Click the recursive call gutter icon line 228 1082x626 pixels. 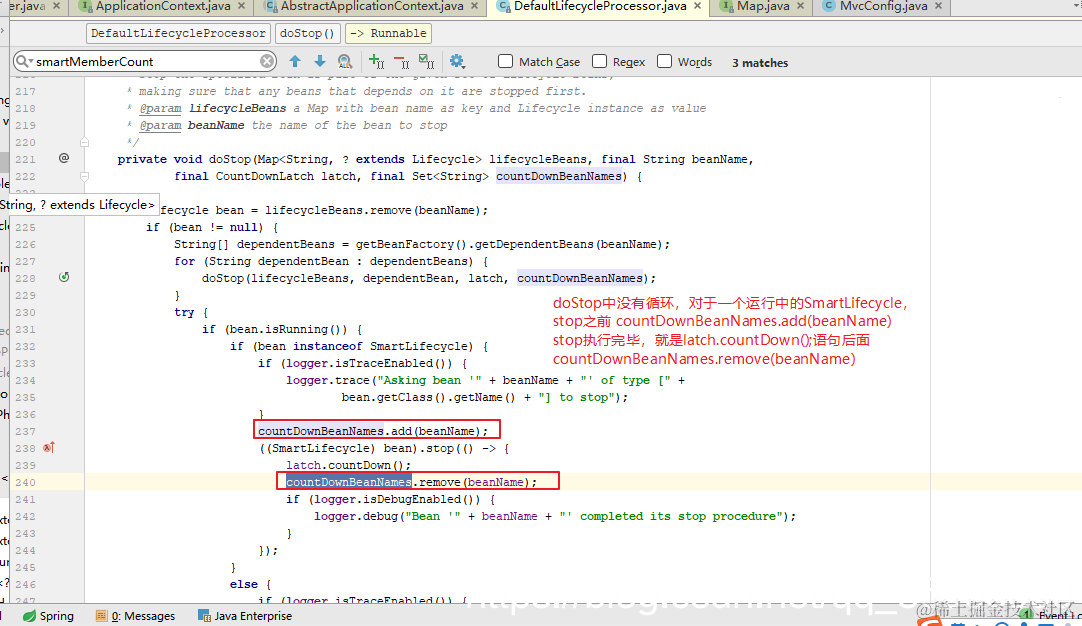click(x=64, y=277)
